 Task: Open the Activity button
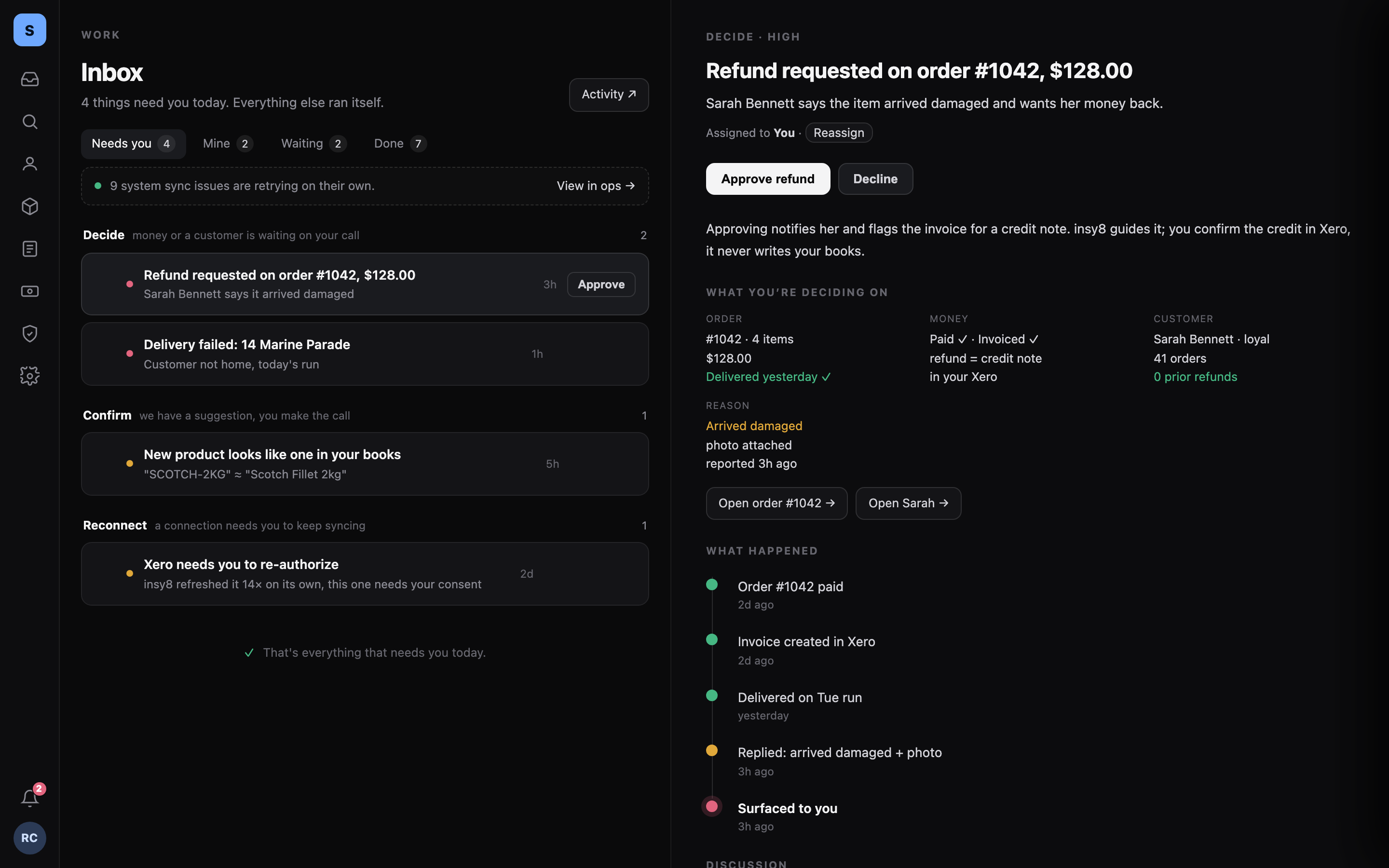[609, 95]
